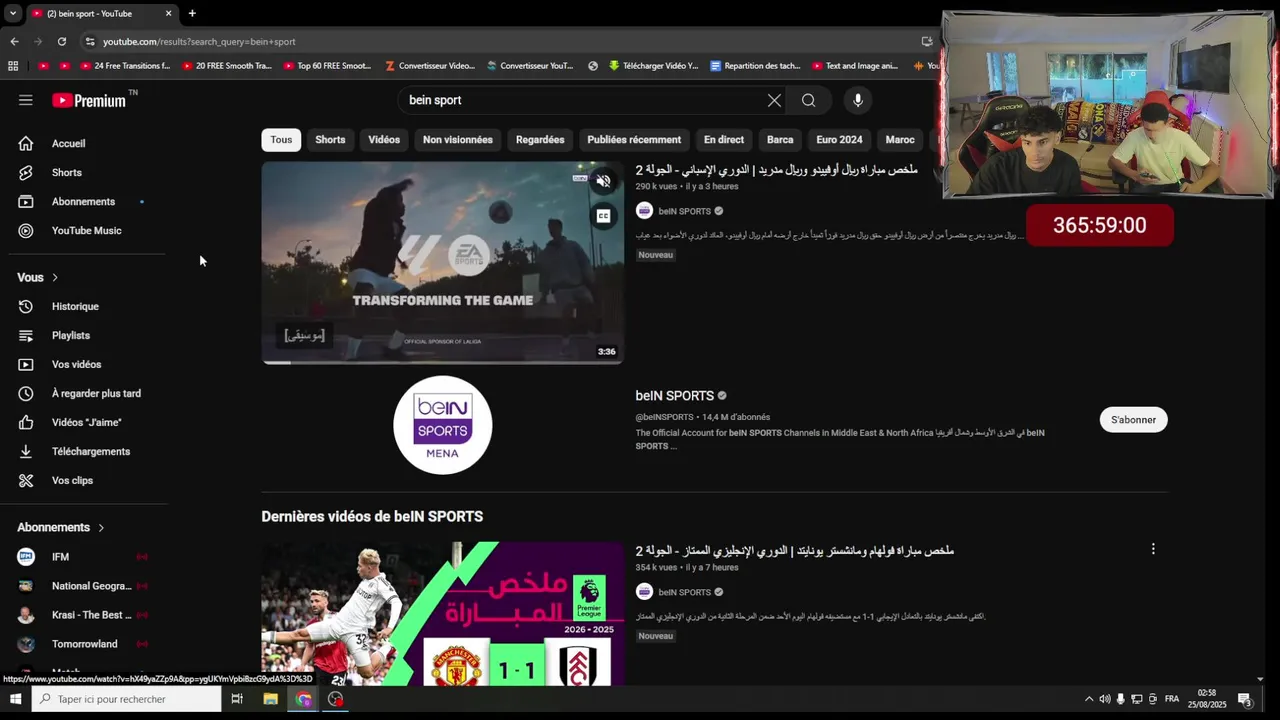Image resolution: width=1280 pixels, height=720 pixels.
Task: Open Abonnements in the left sidebar
Action: click(83, 201)
